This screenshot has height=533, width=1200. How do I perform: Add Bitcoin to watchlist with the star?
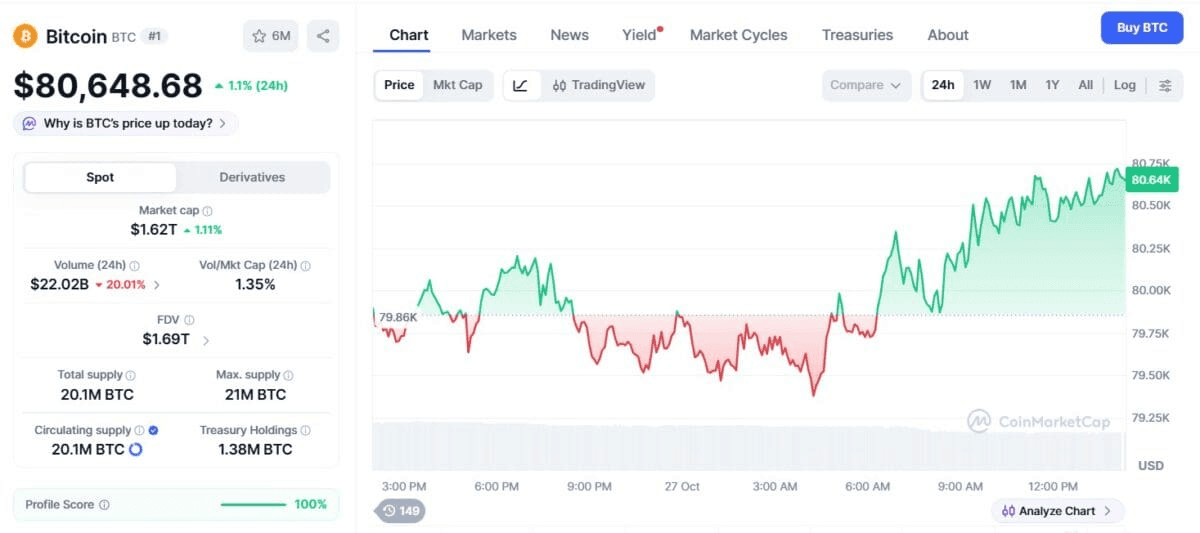(271, 36)
